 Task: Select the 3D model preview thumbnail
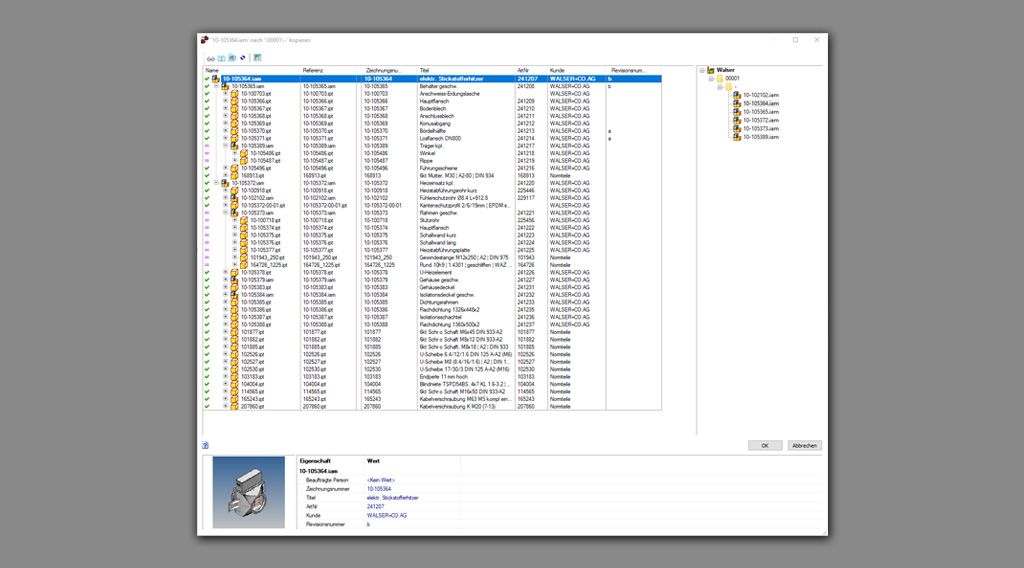pyautogui.click(x=248, y=493)
